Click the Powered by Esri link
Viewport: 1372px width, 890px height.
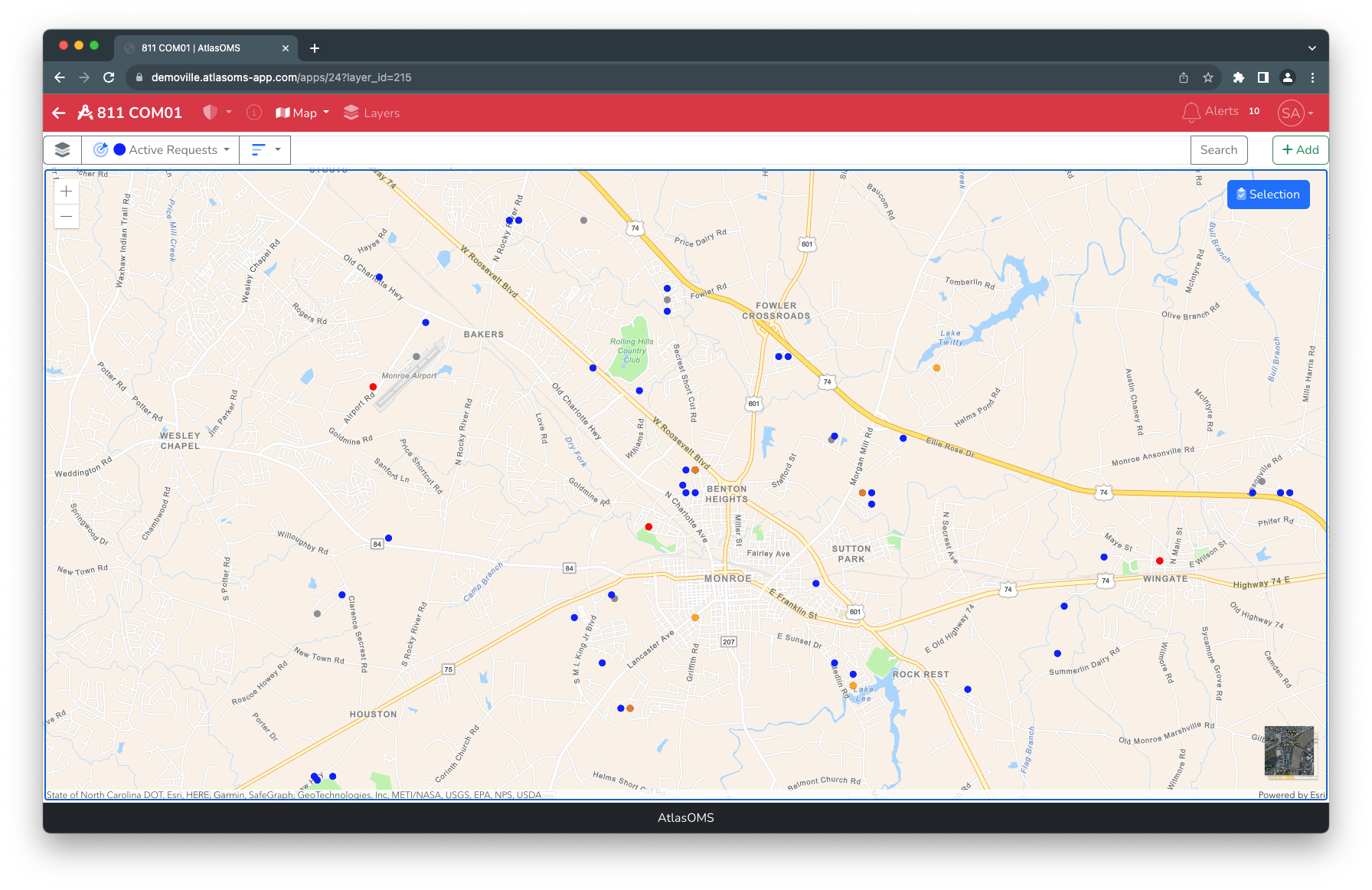coord(1292,795)
